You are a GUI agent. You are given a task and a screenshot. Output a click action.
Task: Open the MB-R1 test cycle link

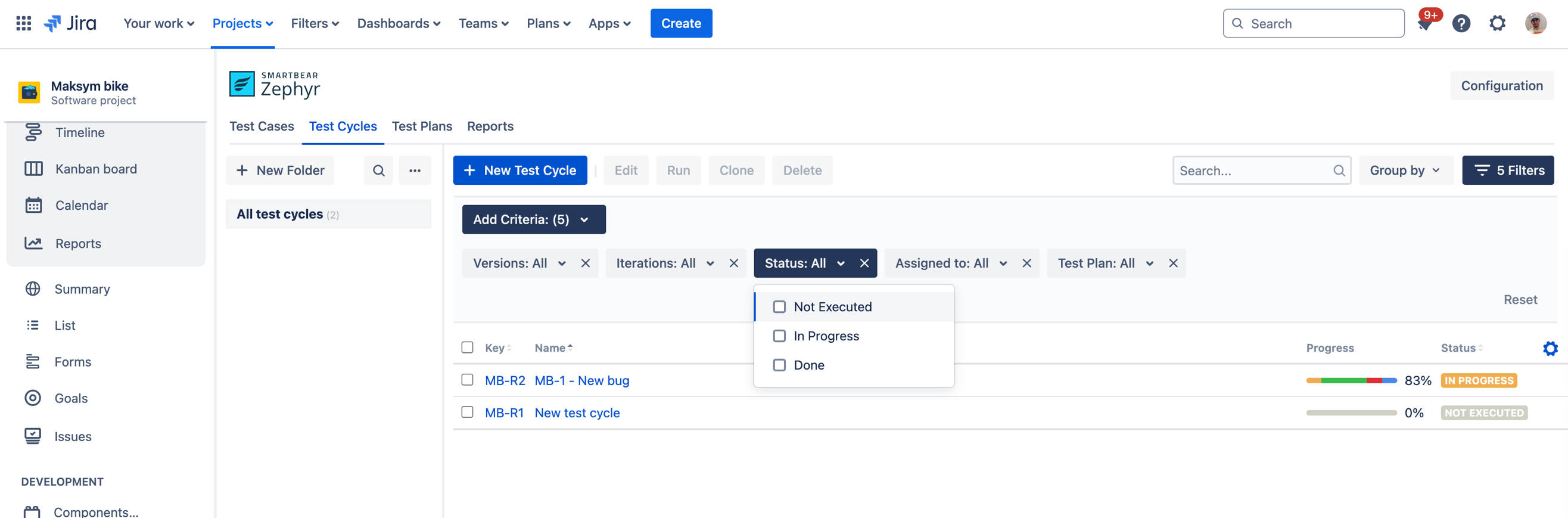503,412
